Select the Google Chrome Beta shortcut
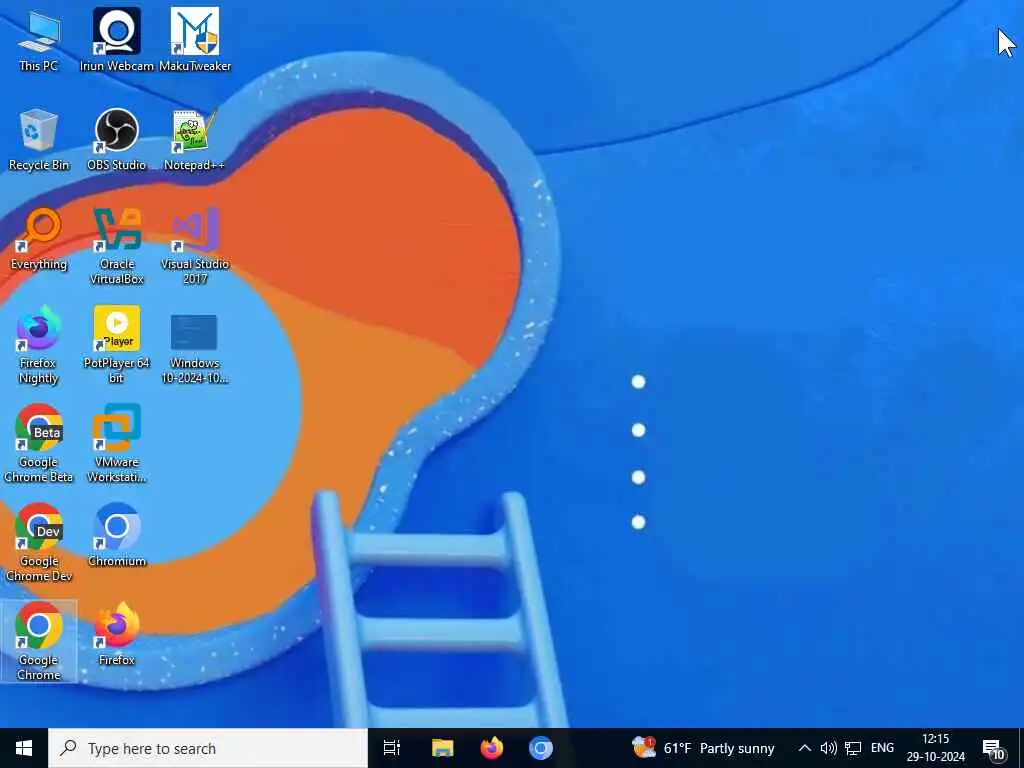 (39, 444)
